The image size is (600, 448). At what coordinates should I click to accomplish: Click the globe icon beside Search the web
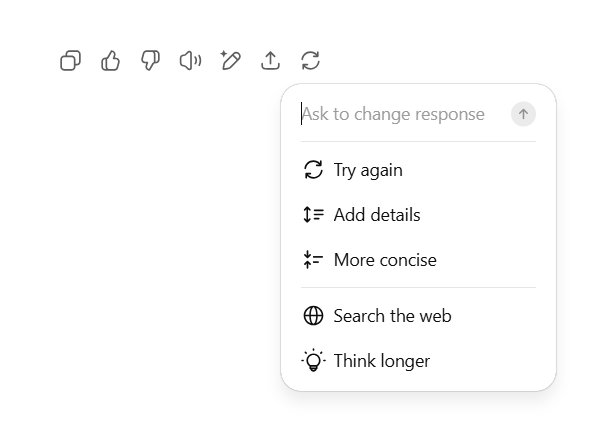pos(313,316)
